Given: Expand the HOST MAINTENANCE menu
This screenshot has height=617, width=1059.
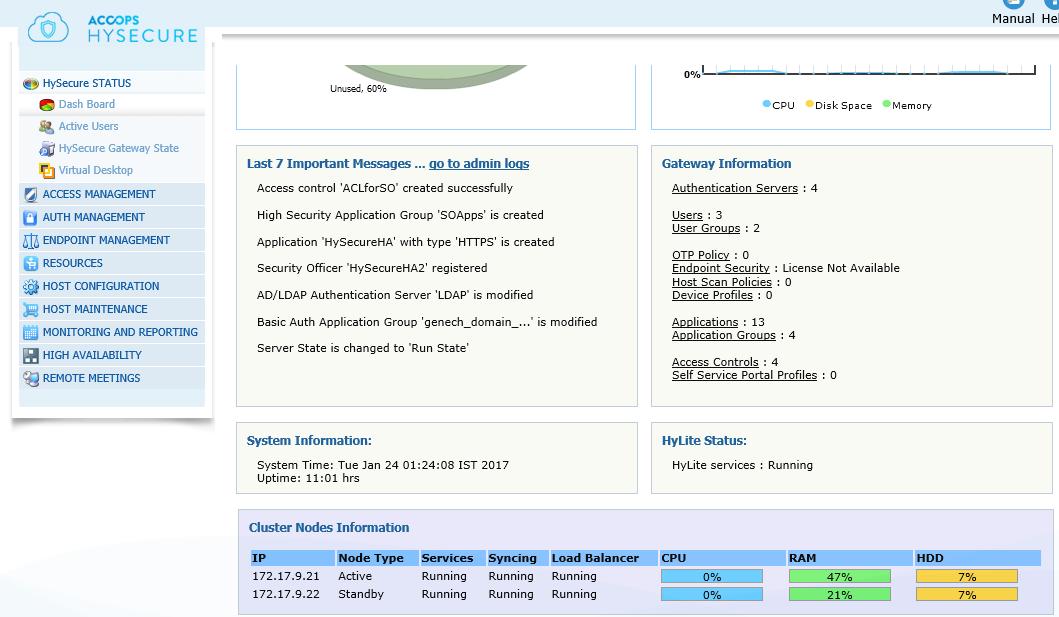Looking at the screenshot, I should tap(95, 309).
